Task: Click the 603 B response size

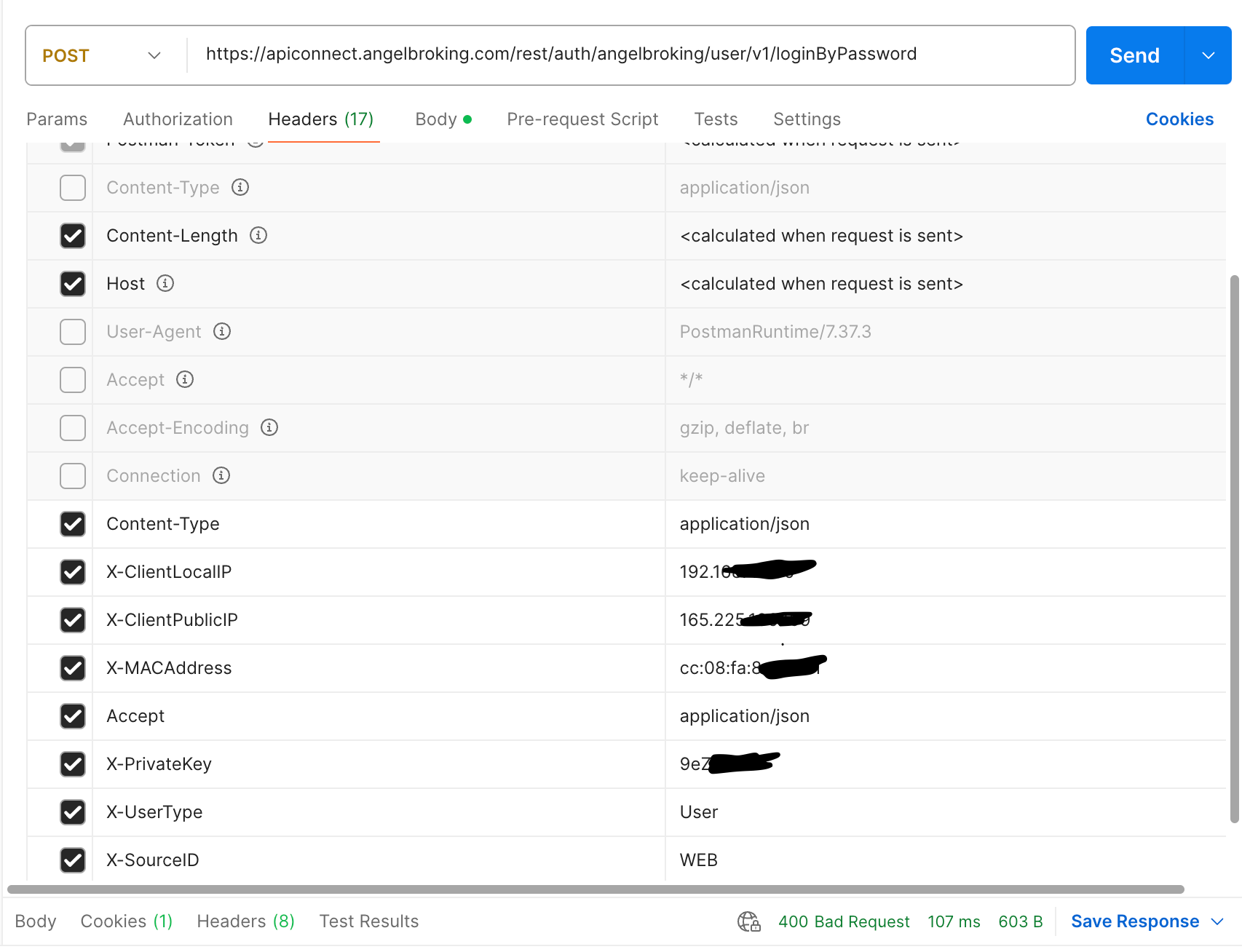Action: click(x=1020, y=921)
